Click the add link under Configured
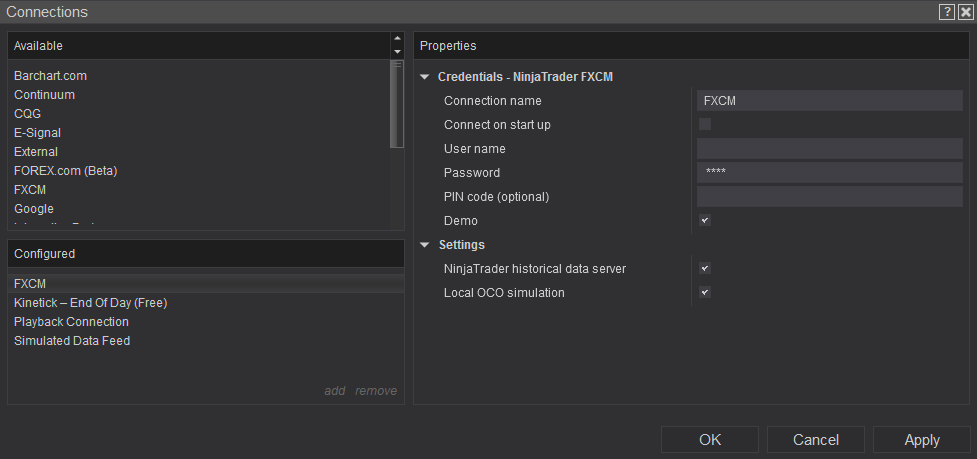The image size is (977, 459). 334,391
